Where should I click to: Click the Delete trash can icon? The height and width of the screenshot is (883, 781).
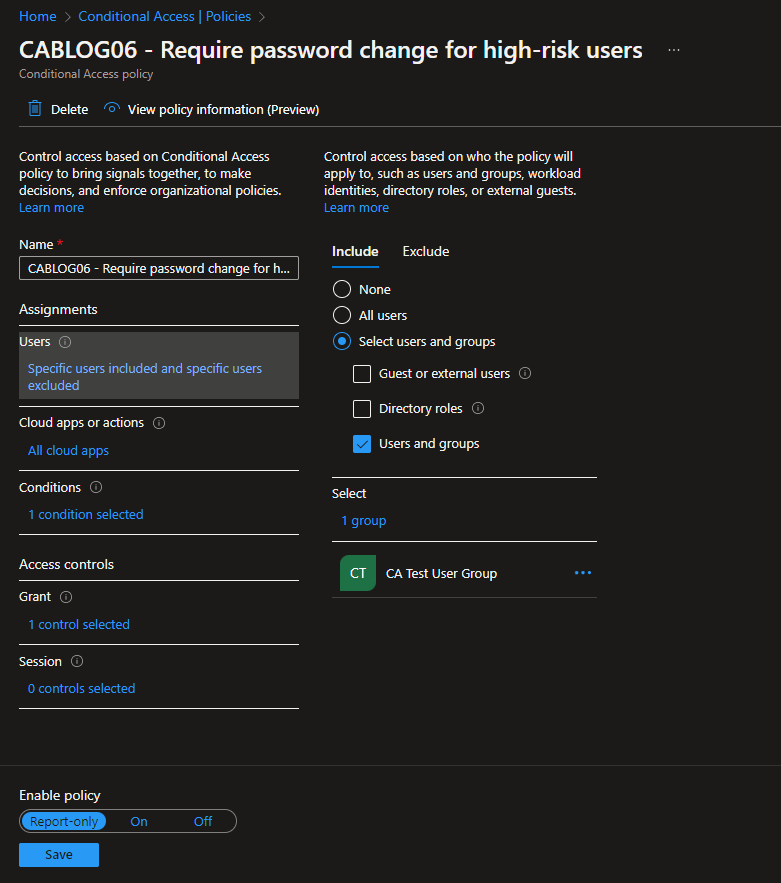click(35, 109)
